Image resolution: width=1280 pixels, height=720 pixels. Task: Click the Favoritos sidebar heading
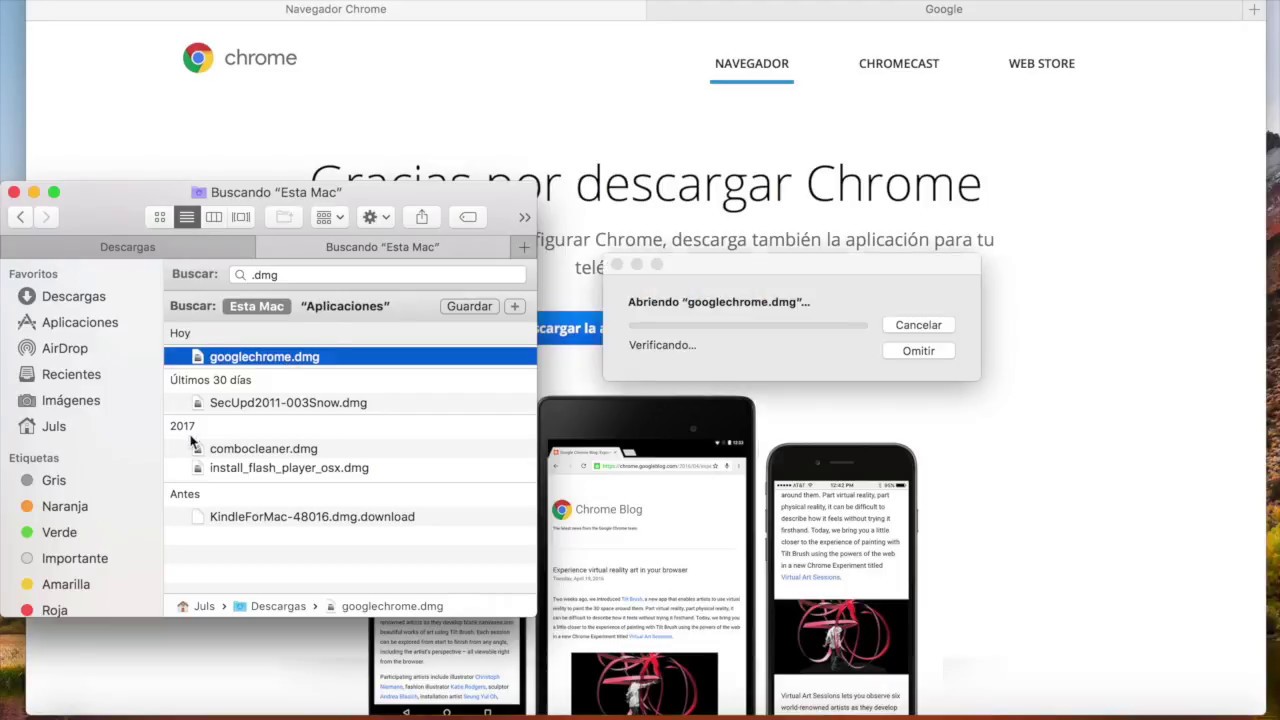33,274
